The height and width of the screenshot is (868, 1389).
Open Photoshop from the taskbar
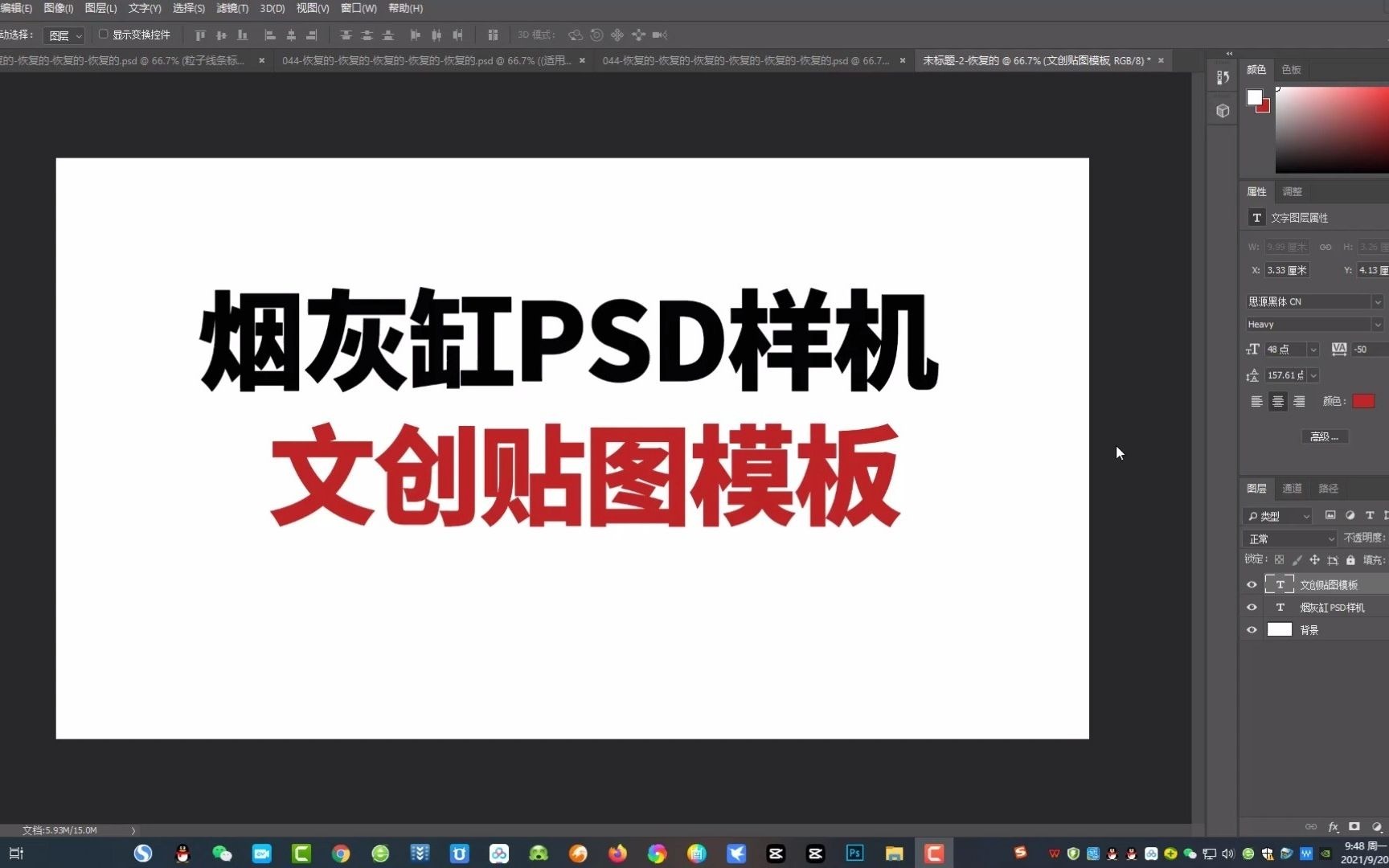point(854,853)
